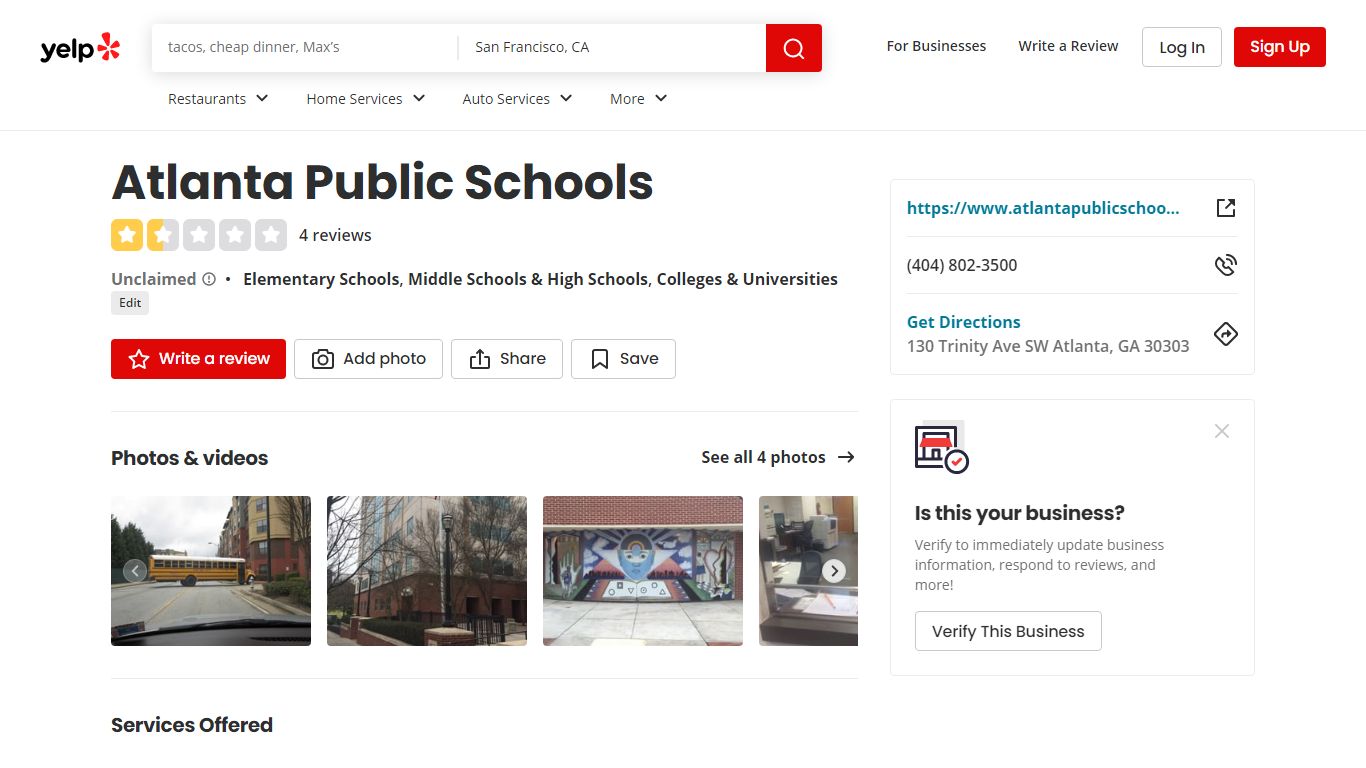The image size is (1366, 768).
Task: Click the red search magnifier button
Action: pos(794,48)
